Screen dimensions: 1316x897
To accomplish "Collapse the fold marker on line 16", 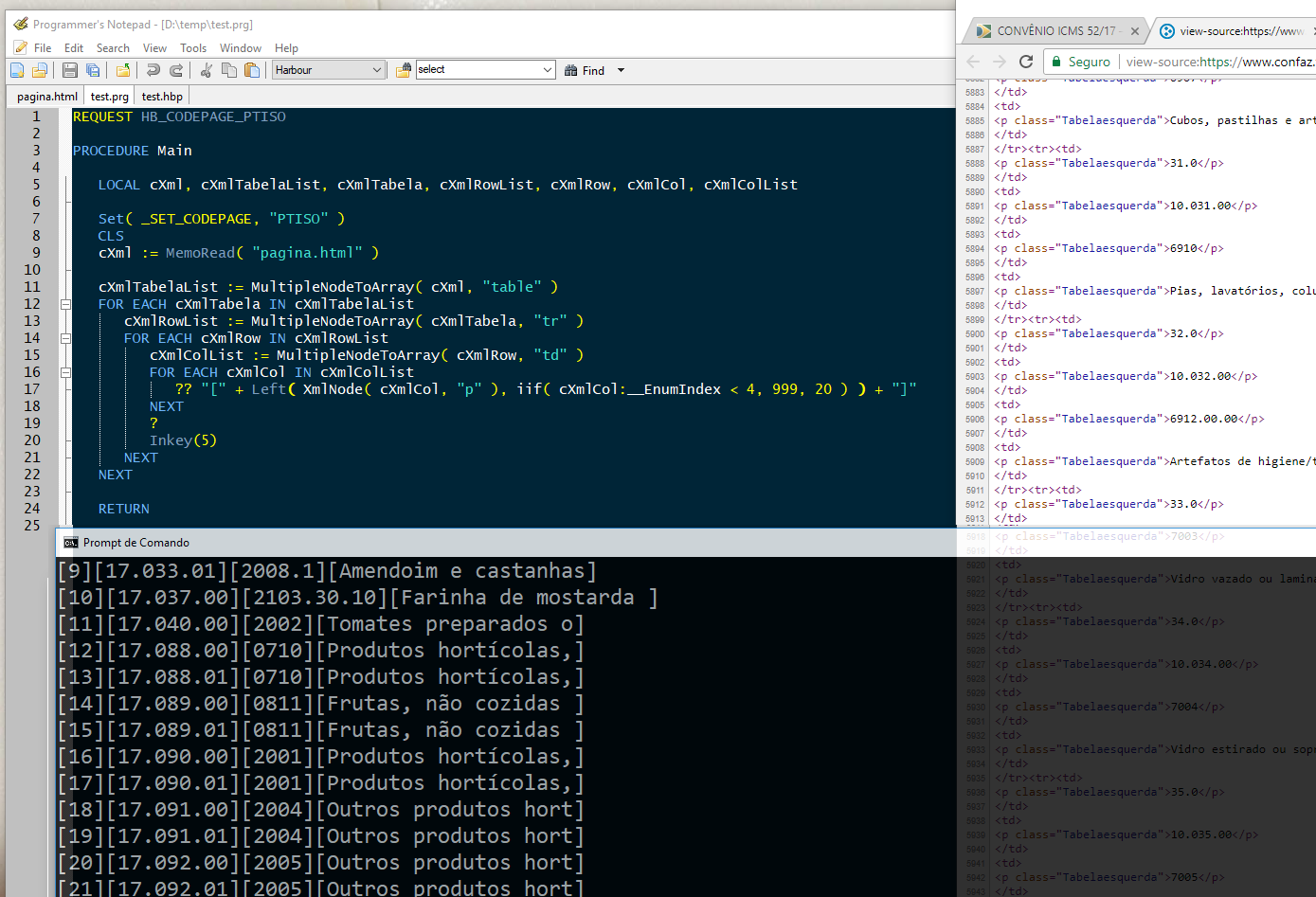I will [x=65, y=372].
